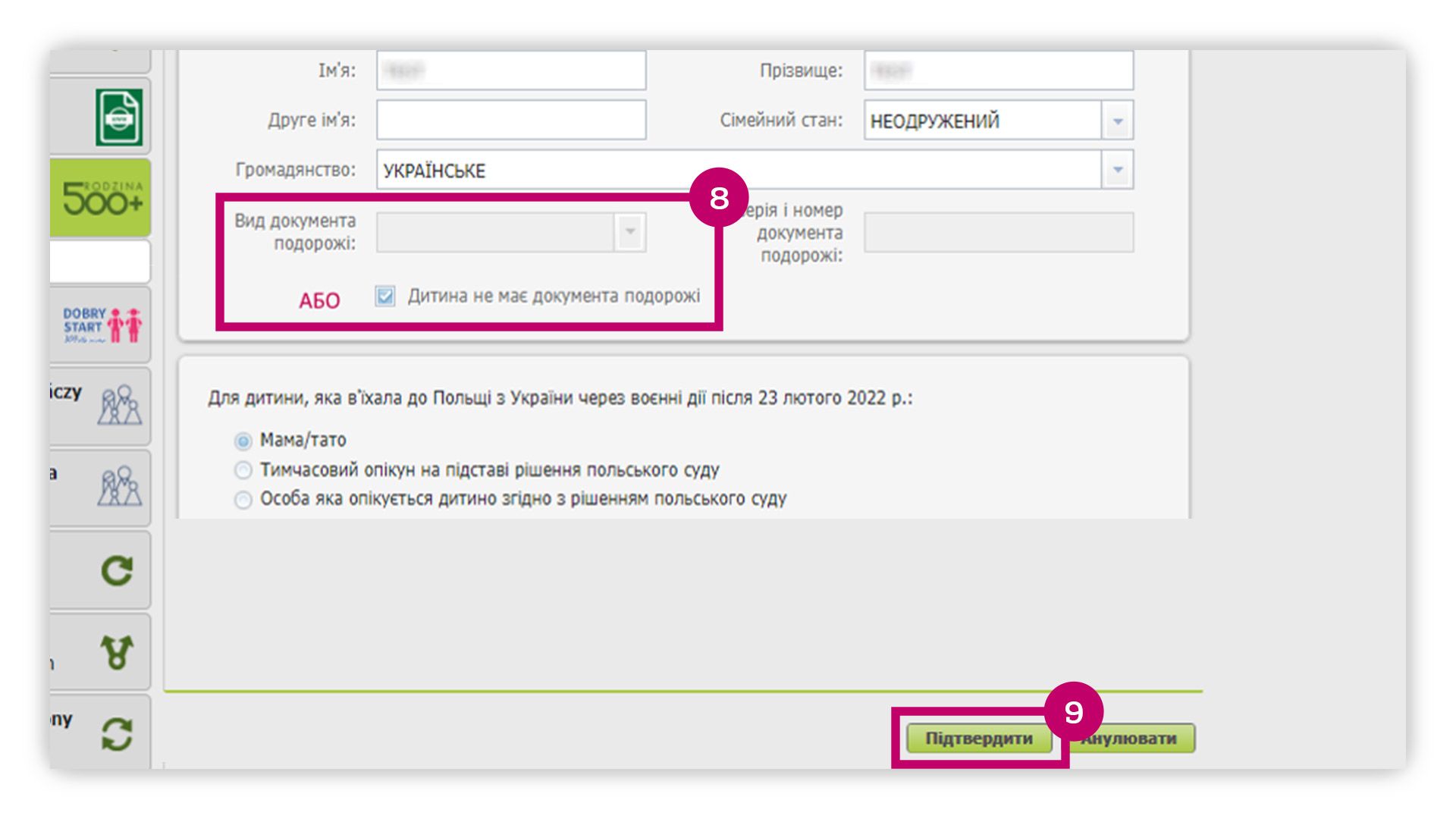Screen dimensions: 1456x819
Task: Select 'Особа яка опікується дитино' radio option
Action: point(243,500)
